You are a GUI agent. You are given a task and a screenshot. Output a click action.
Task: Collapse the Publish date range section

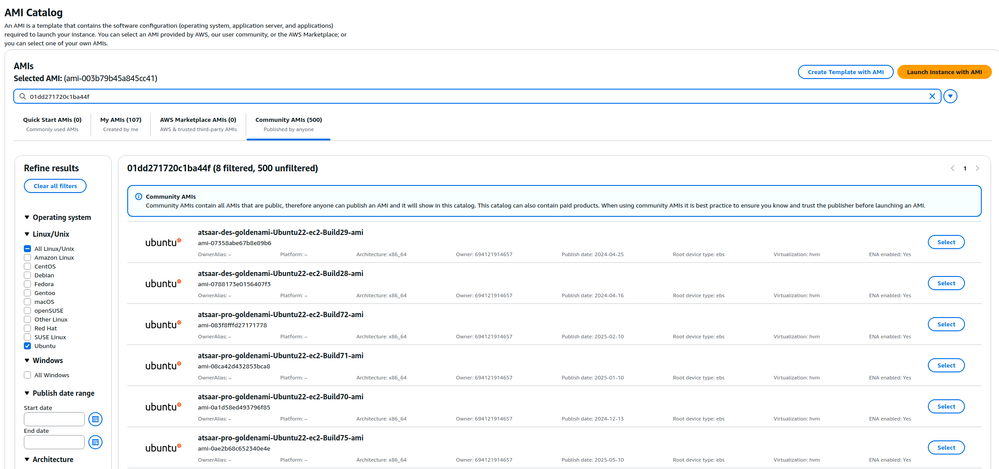click(27, 393)
